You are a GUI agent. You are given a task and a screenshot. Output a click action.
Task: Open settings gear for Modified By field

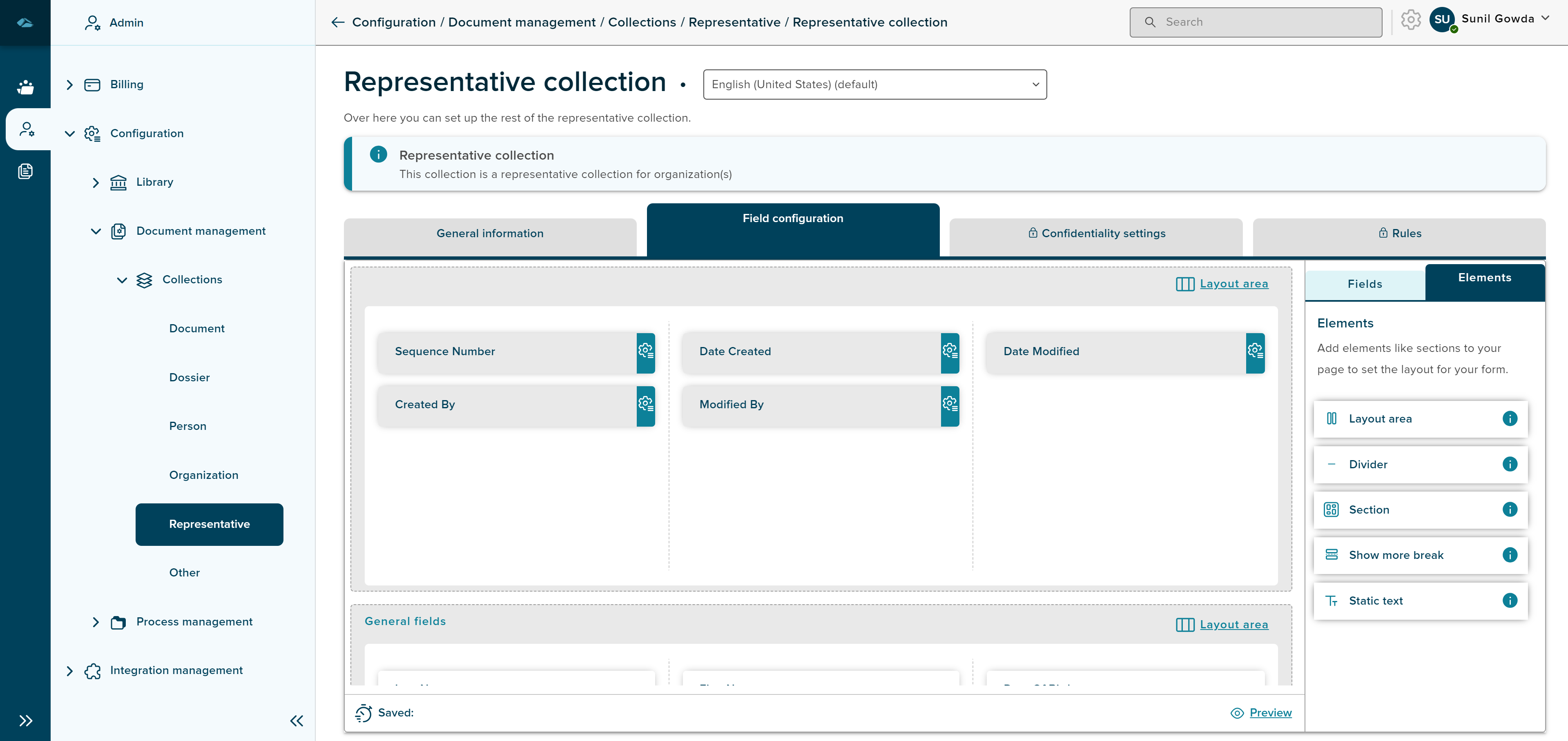tap(950, 405)
